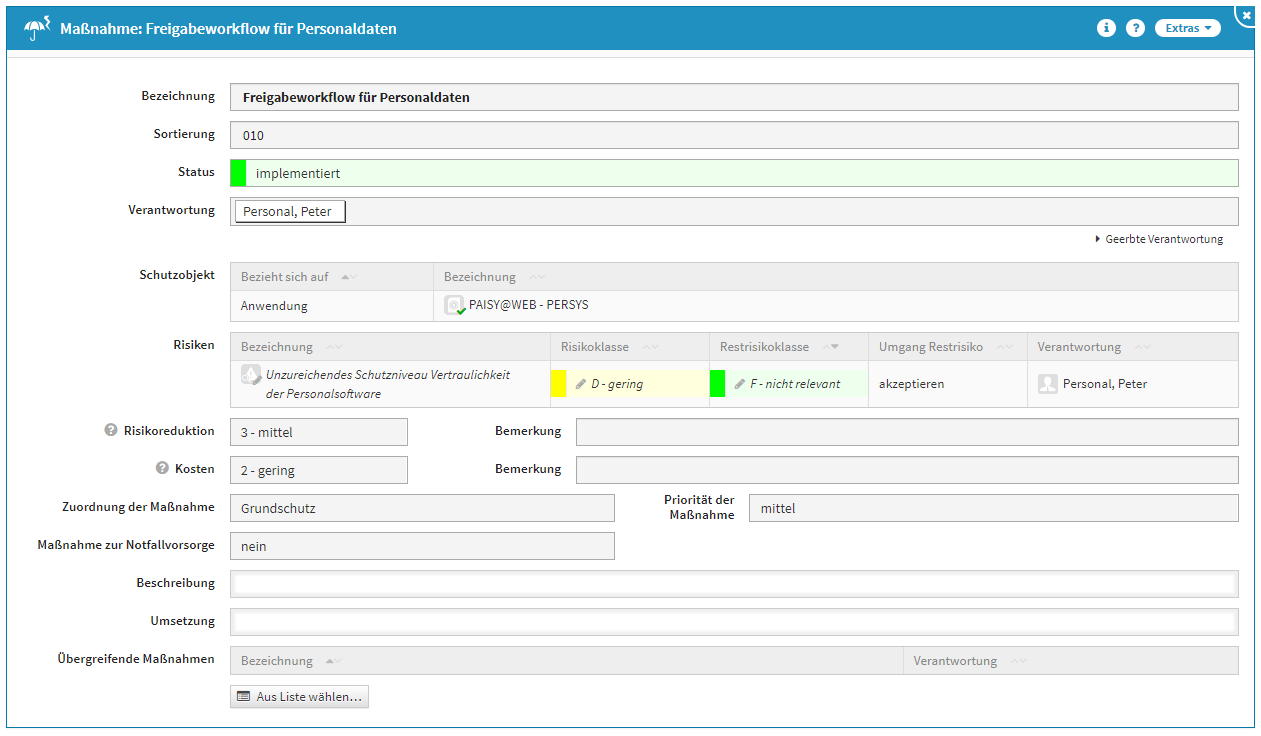Click the pencil icon next to F - nicht relevant
The width and height of the screenshot is (1261, 736).
click(x=740, y=384)
